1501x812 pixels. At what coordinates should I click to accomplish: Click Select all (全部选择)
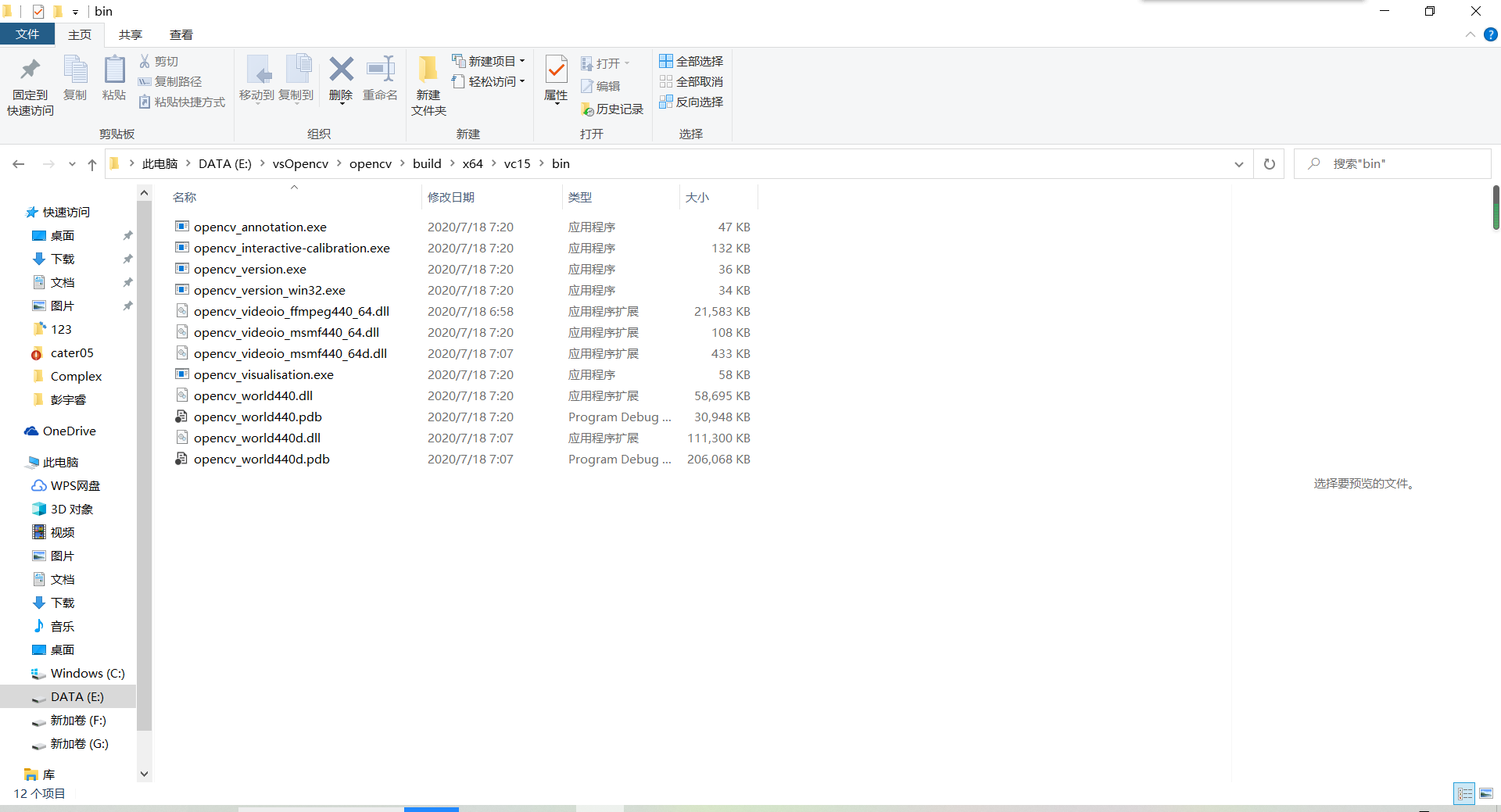coord(691,61)
